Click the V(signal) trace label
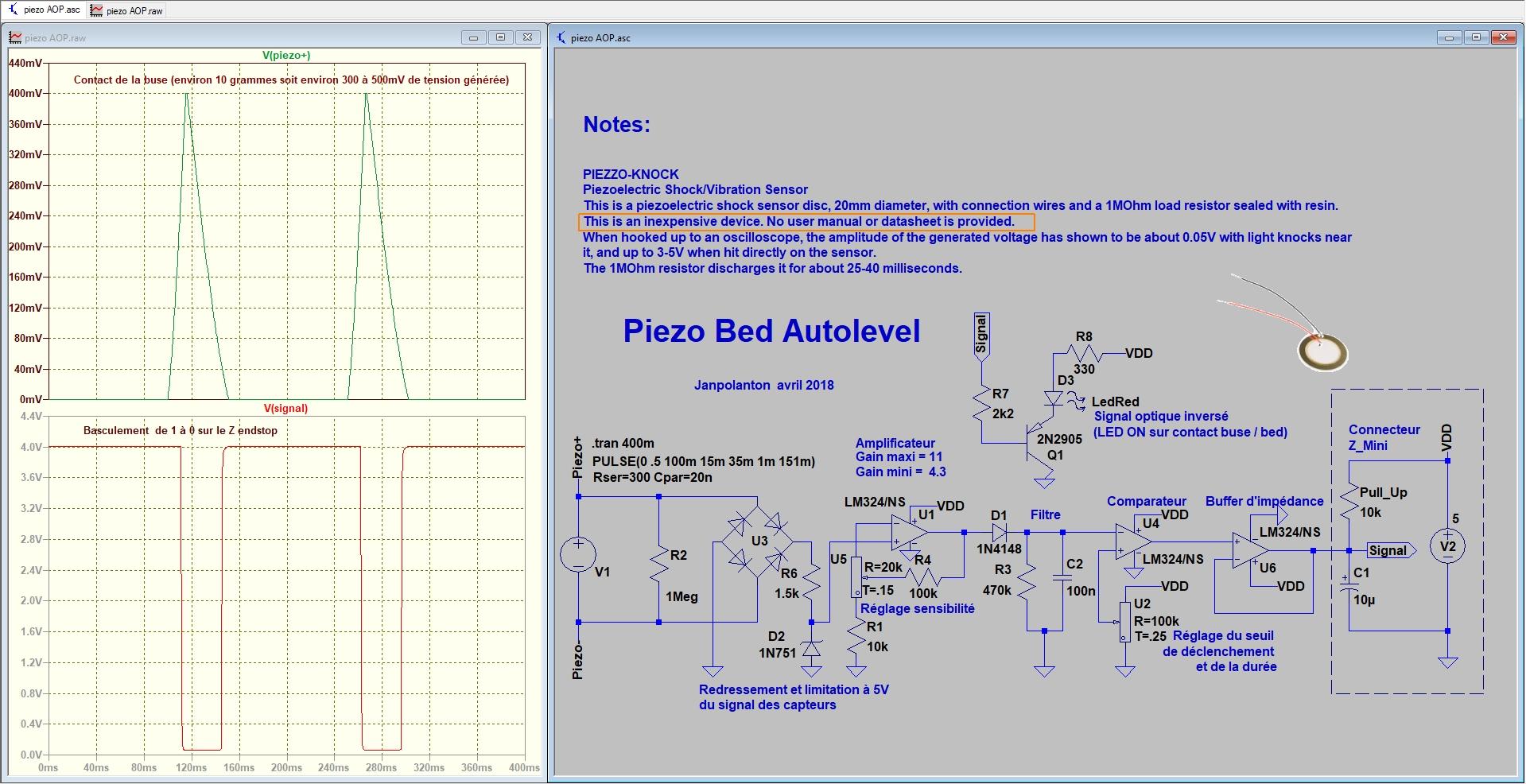The width and height of the screenshot is (1526, 784). [285, 408]
